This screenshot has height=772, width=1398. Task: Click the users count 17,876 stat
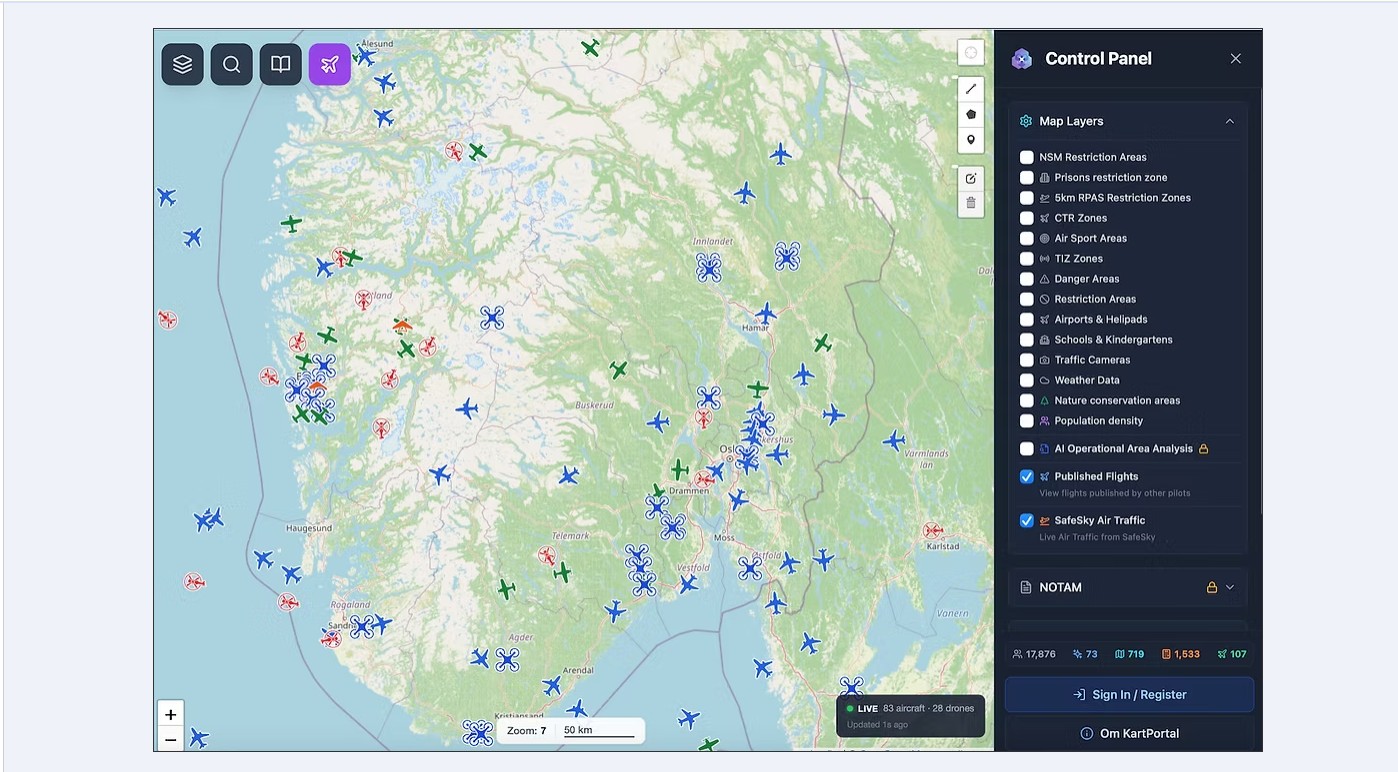pos(1034,654)
